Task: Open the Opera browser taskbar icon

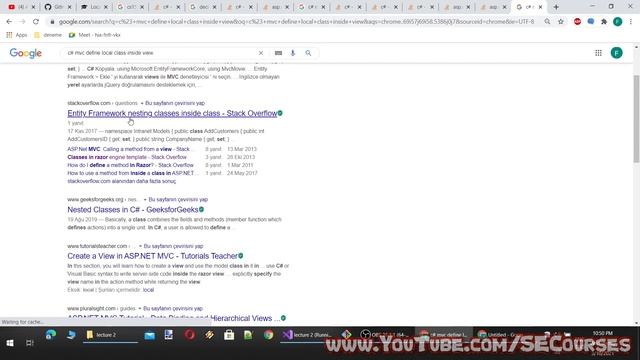Action: point(189,335)
